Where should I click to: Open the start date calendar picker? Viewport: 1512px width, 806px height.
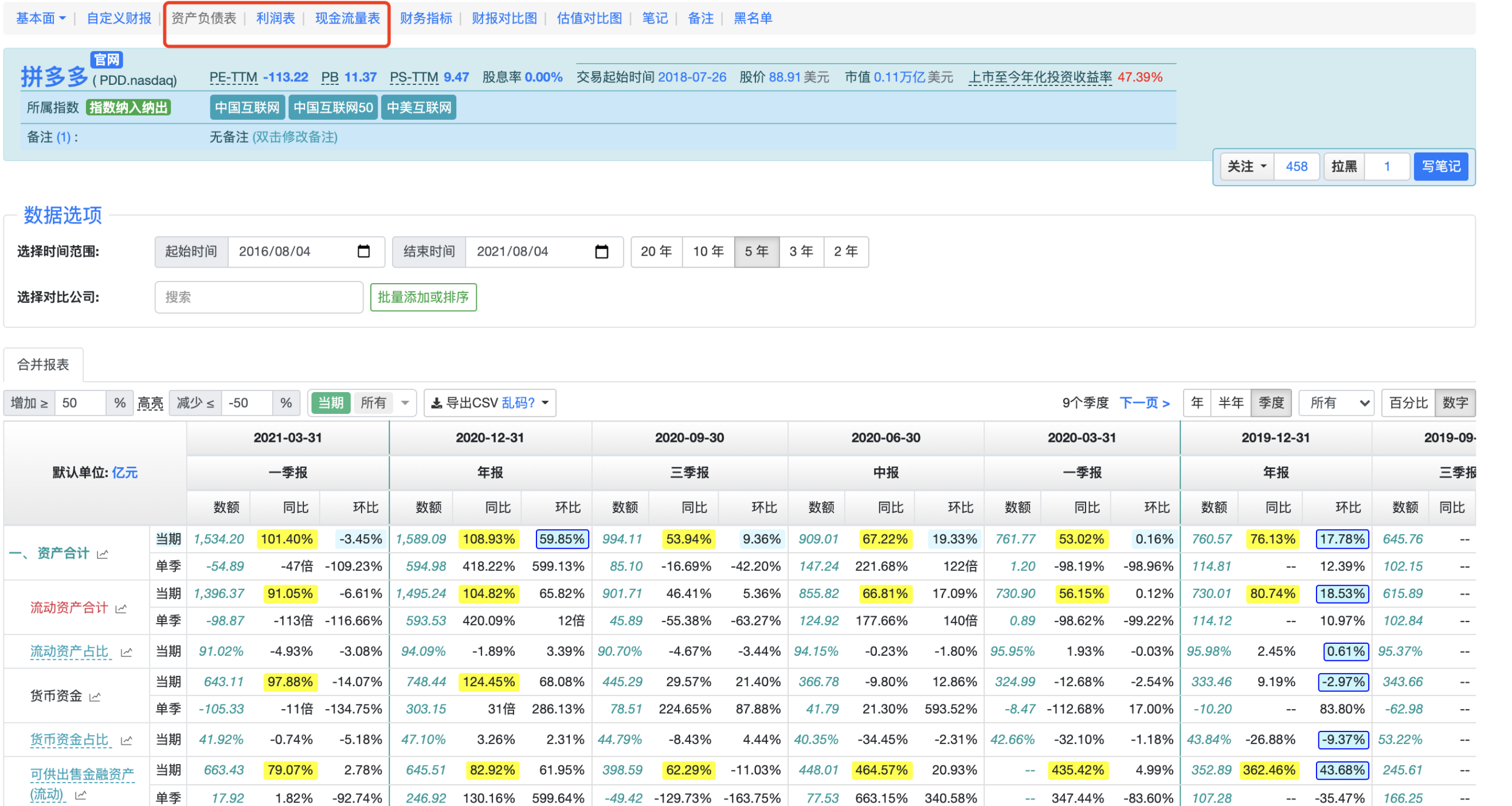[x=364, y=251]
